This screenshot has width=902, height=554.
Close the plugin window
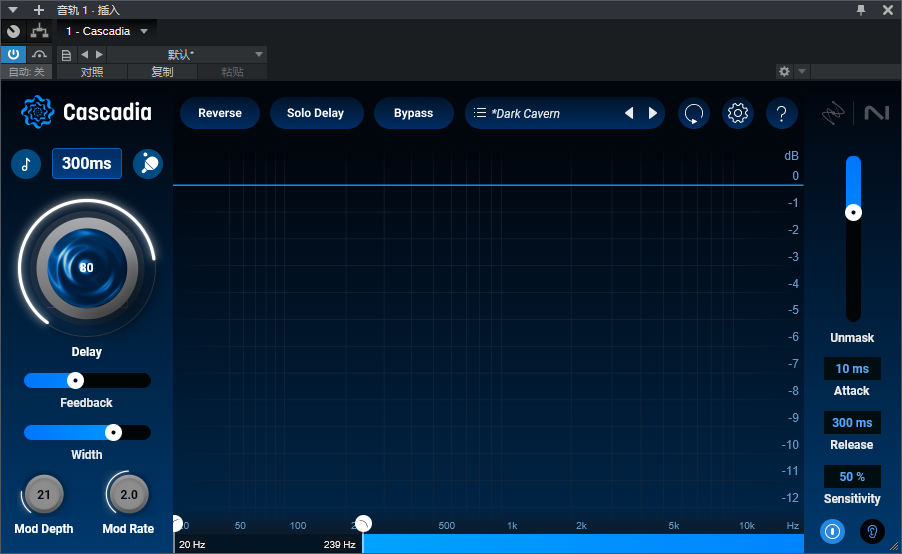pyautogui.click(x=888, y=10)
